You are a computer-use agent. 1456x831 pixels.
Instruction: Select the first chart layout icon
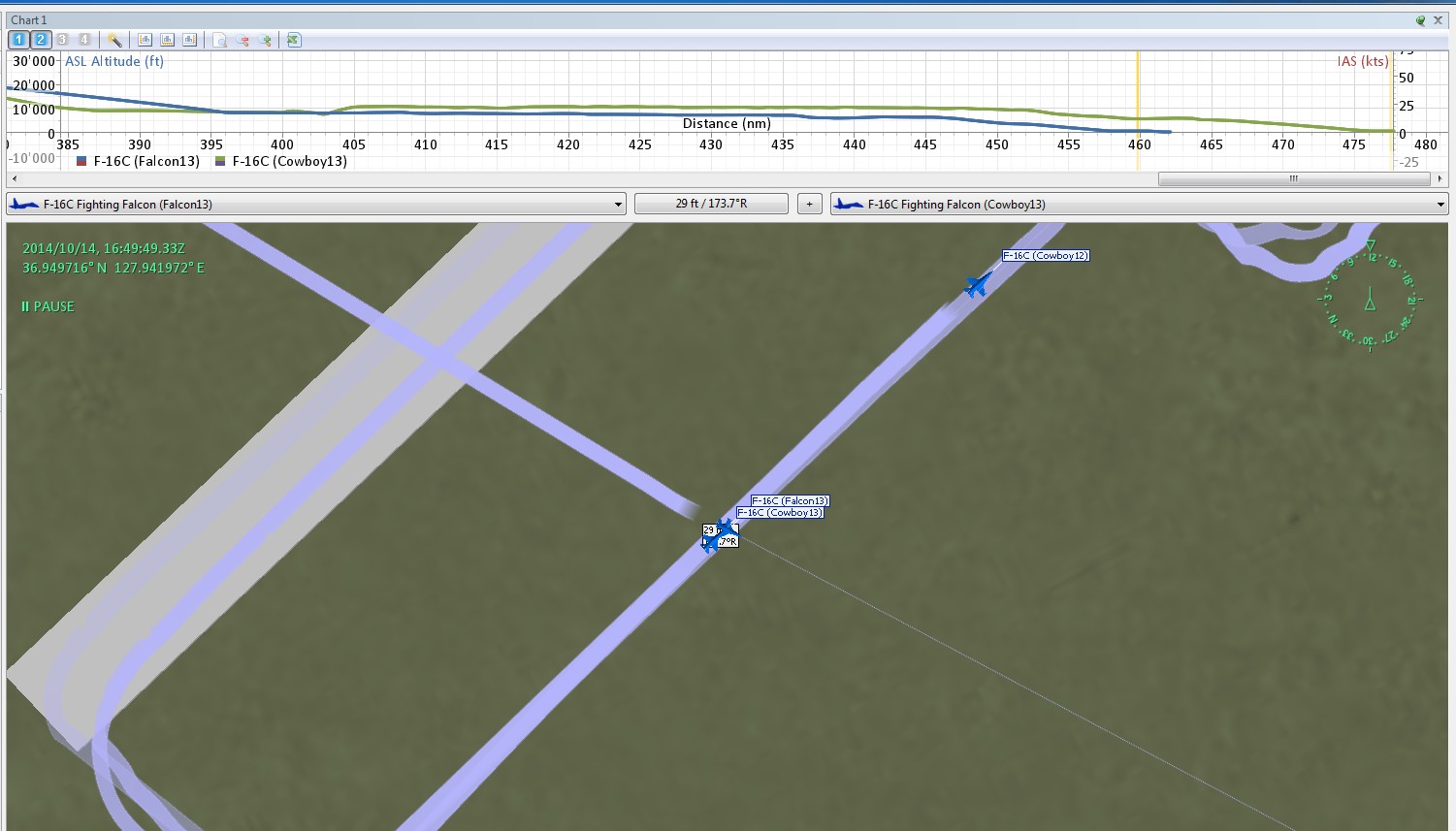[x=145, y=40]
